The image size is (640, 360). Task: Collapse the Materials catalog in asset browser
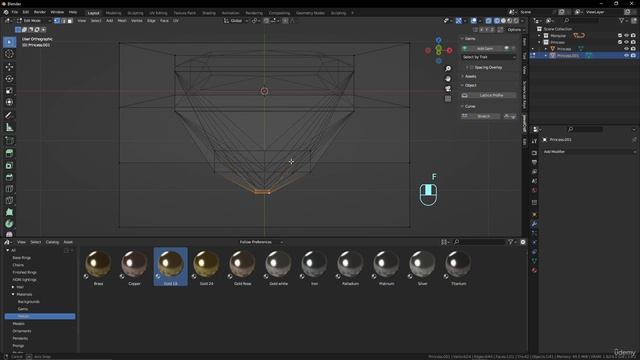pyautogui.click(x=13, y=294)
